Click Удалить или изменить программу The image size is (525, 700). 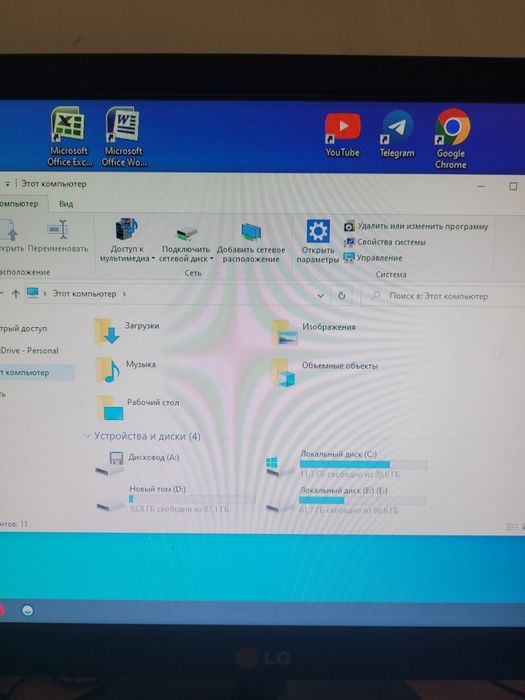[416, 226]
